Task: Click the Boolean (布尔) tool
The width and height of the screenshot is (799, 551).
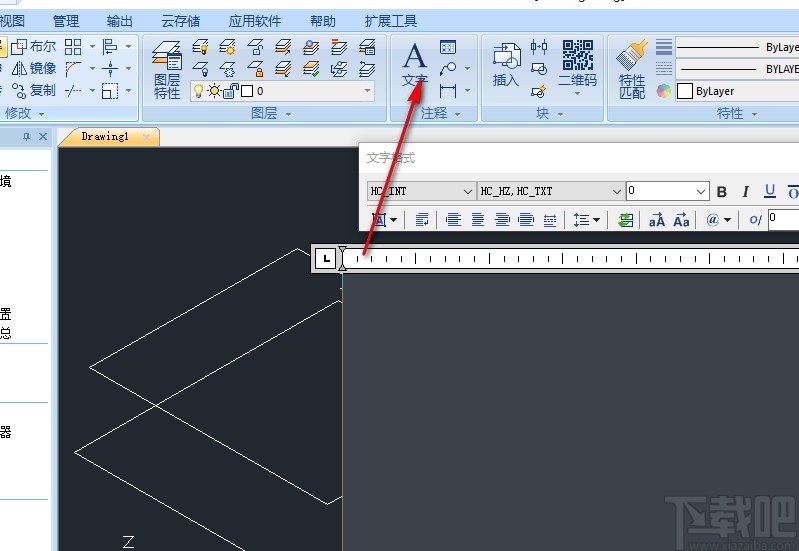Action: tap(33, 46)
